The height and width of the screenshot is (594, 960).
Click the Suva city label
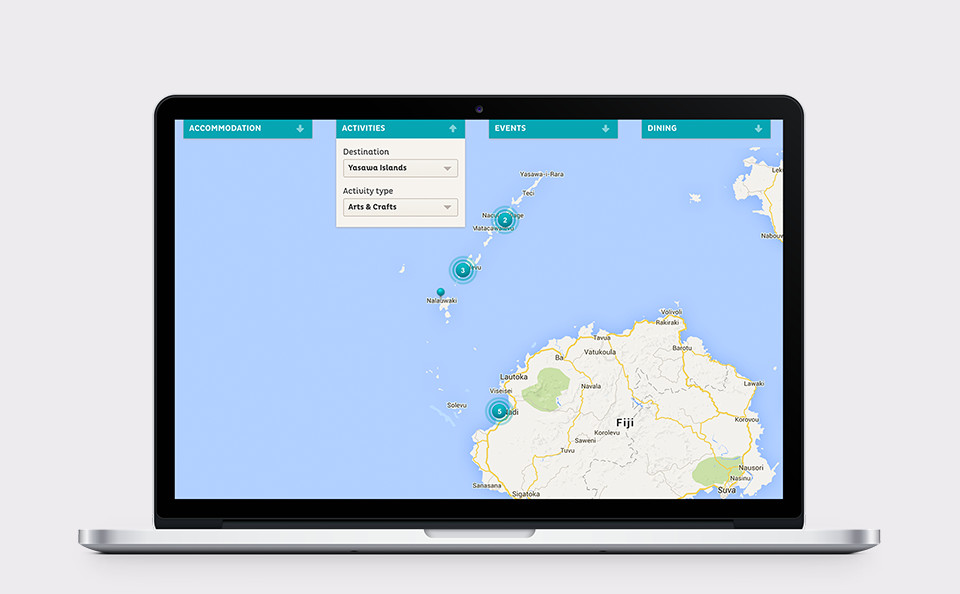pos(727,490)
